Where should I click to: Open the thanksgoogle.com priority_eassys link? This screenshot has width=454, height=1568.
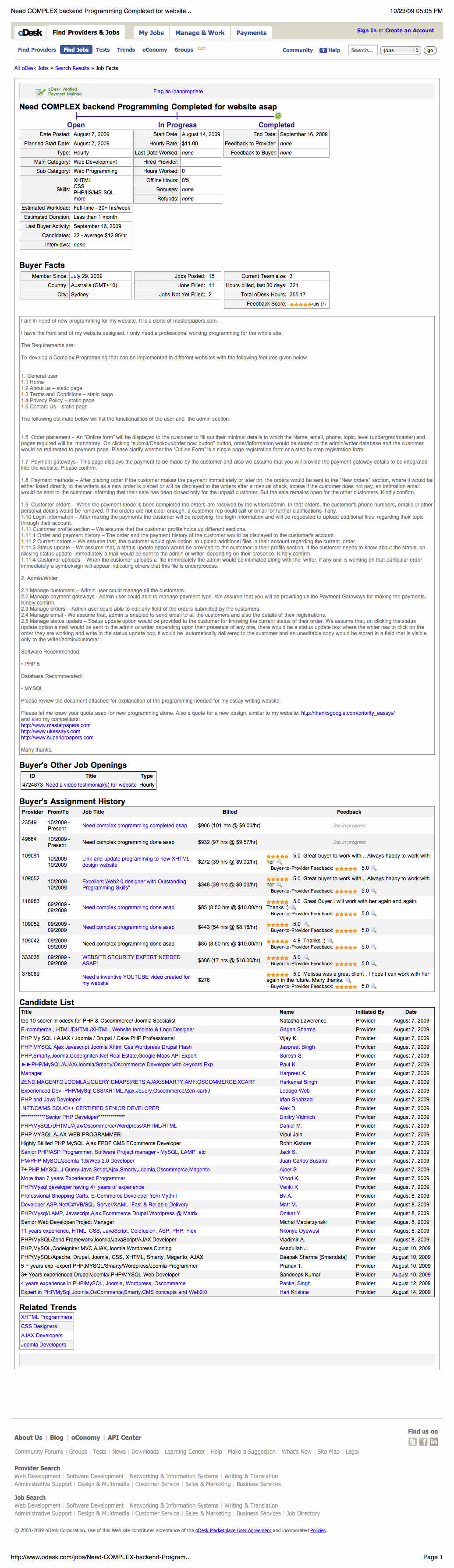348,713
